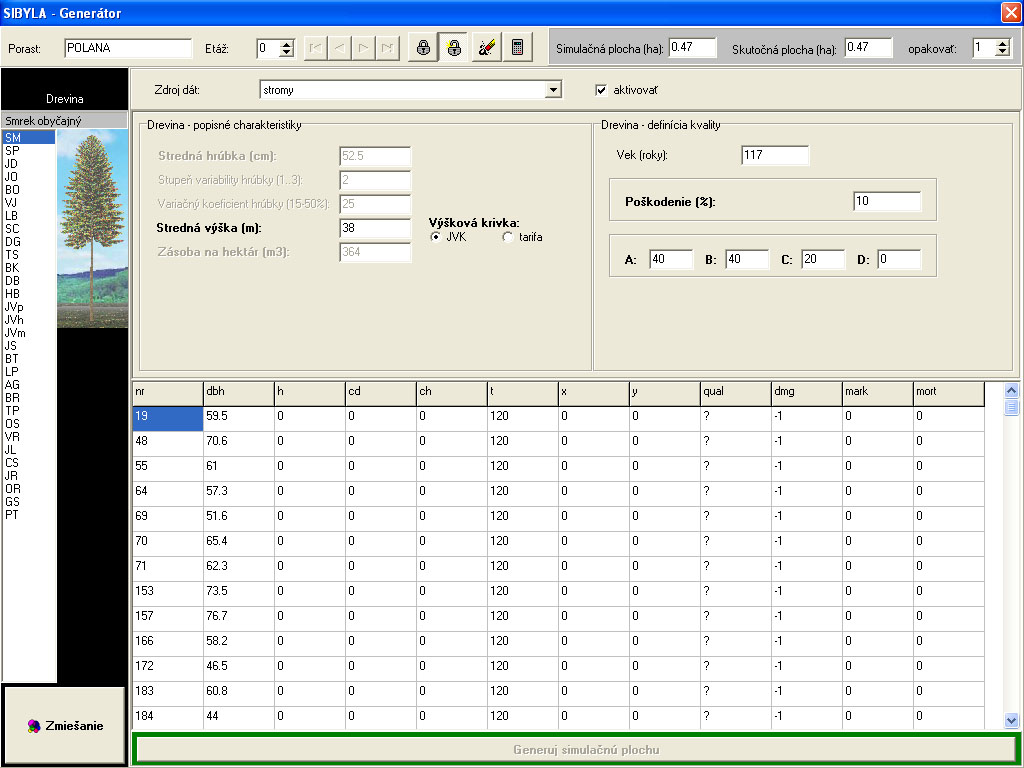Click the paintbrush clear icon in toolbar

click(x=486, y=48)
